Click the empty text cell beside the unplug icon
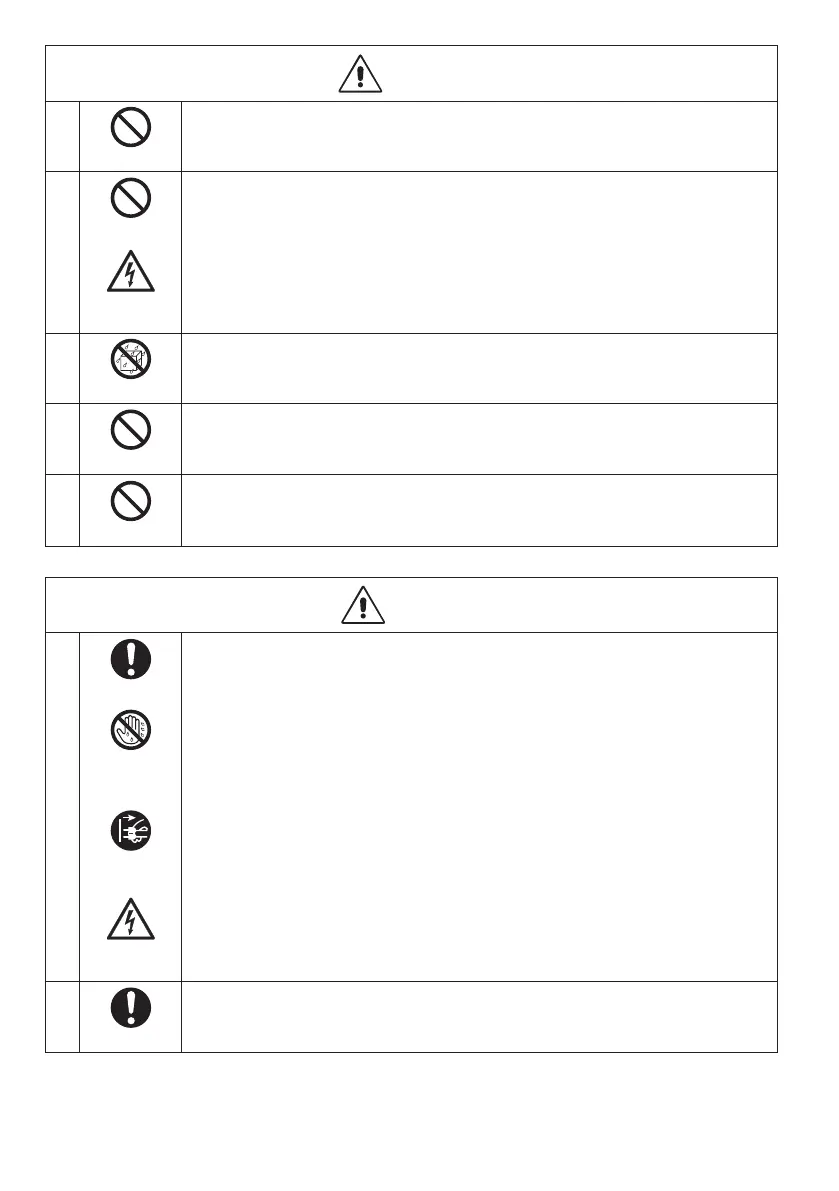The image size is (839, 1191). pos(479,807)
